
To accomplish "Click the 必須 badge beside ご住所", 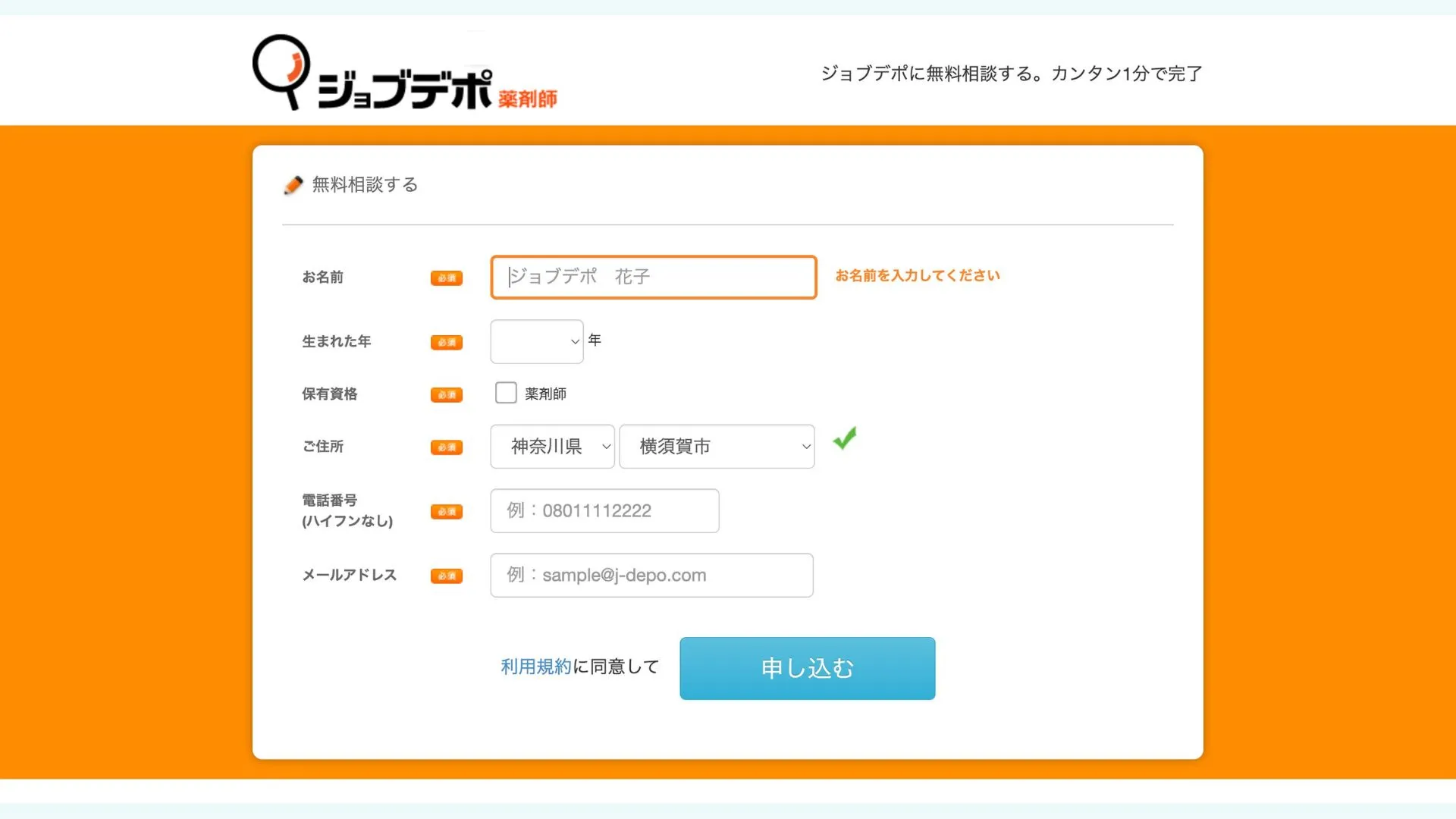I will point(447,447).
